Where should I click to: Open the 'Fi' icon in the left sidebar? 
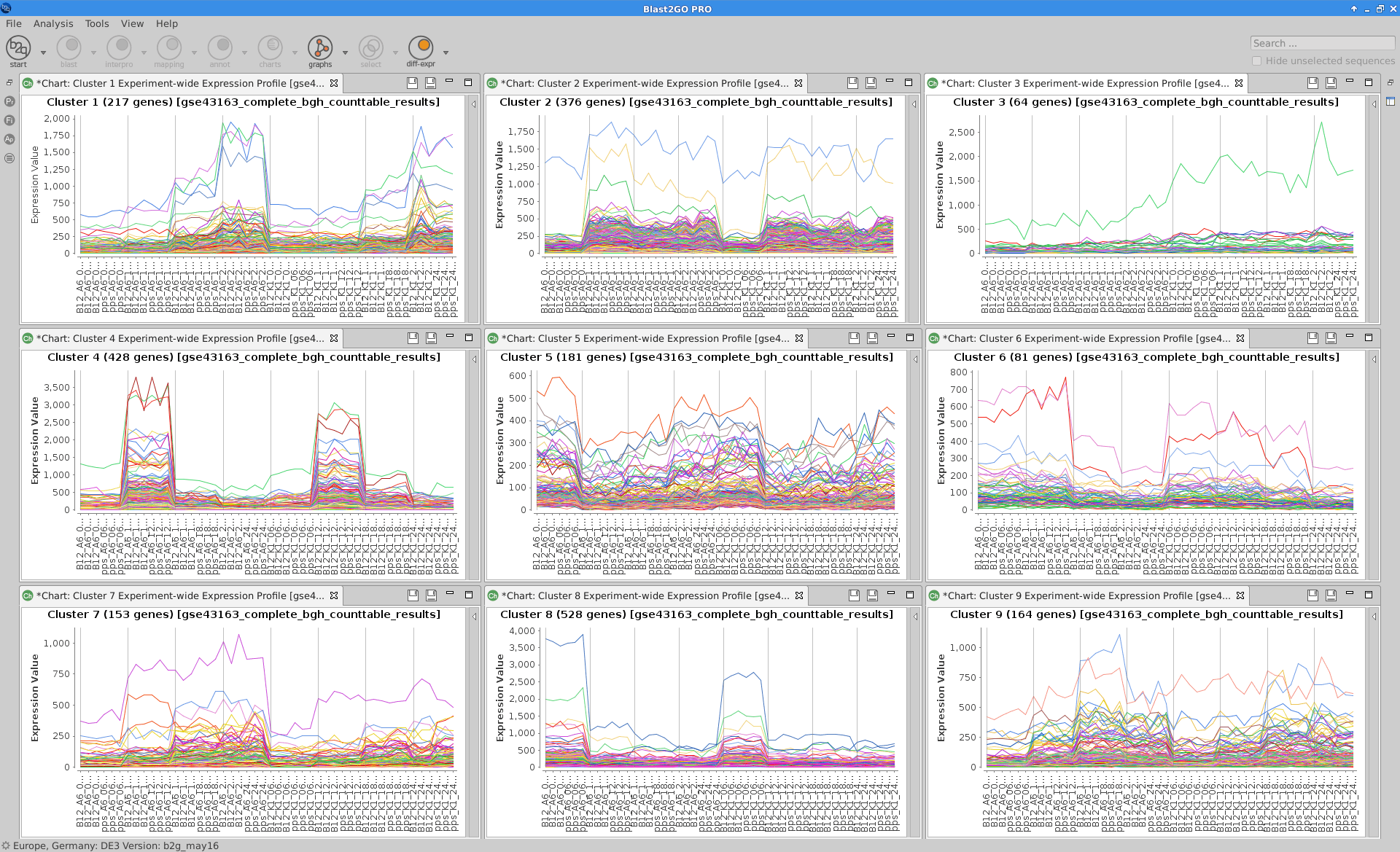tap(9, 120)
